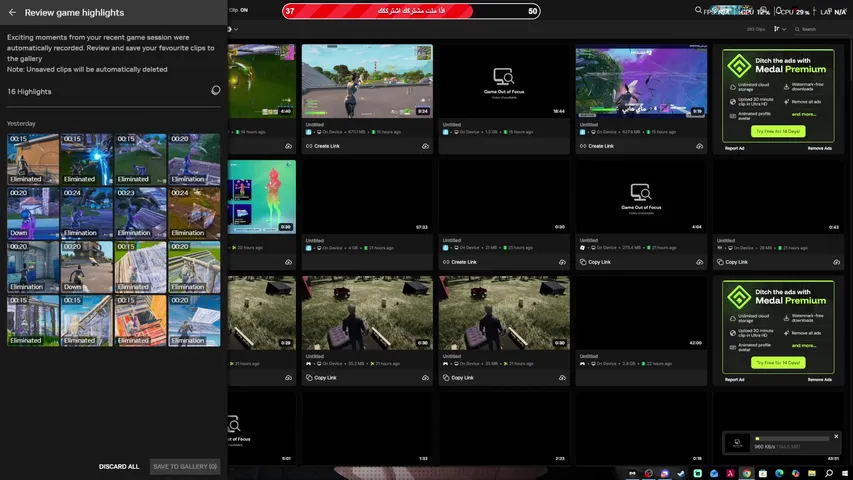Cloud upload icon on 4:40 clip card
Image resolution: width=853 pixels, height=480 pixels.
pos(288,146)
